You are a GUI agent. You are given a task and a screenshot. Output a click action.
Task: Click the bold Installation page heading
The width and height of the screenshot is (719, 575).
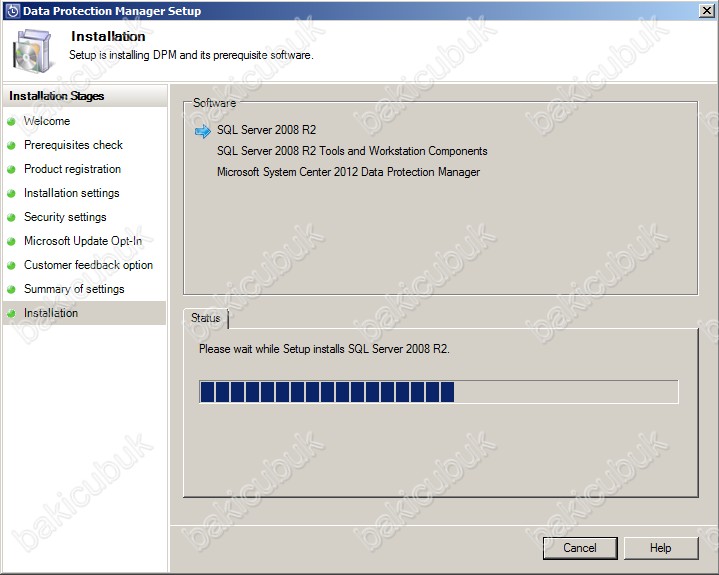coord(108,36)
